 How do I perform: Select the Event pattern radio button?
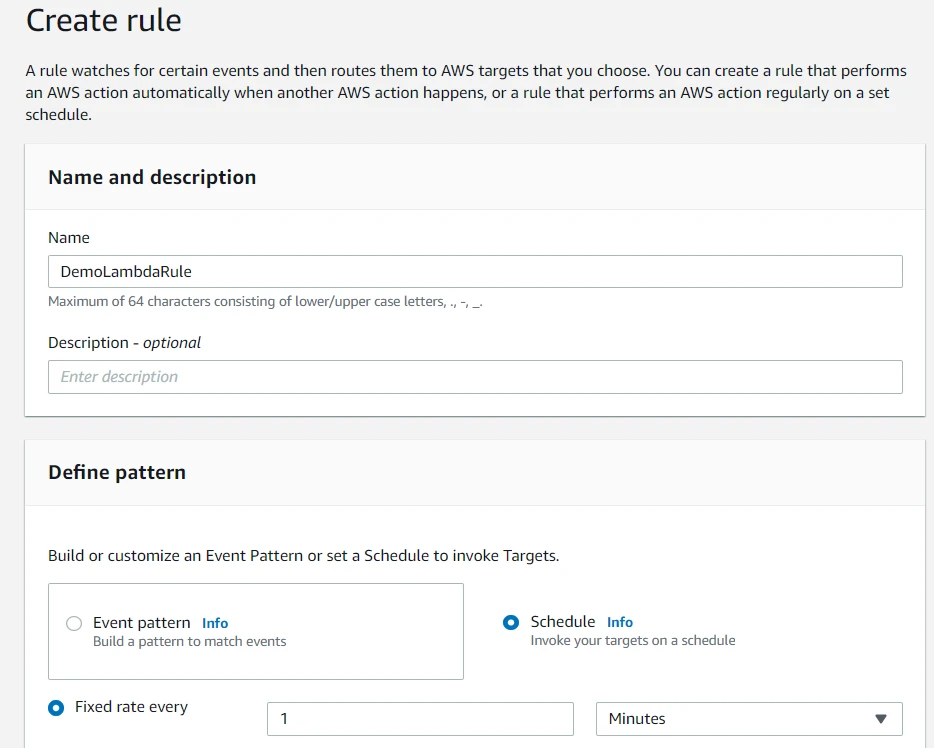click(x=74, y=623)
